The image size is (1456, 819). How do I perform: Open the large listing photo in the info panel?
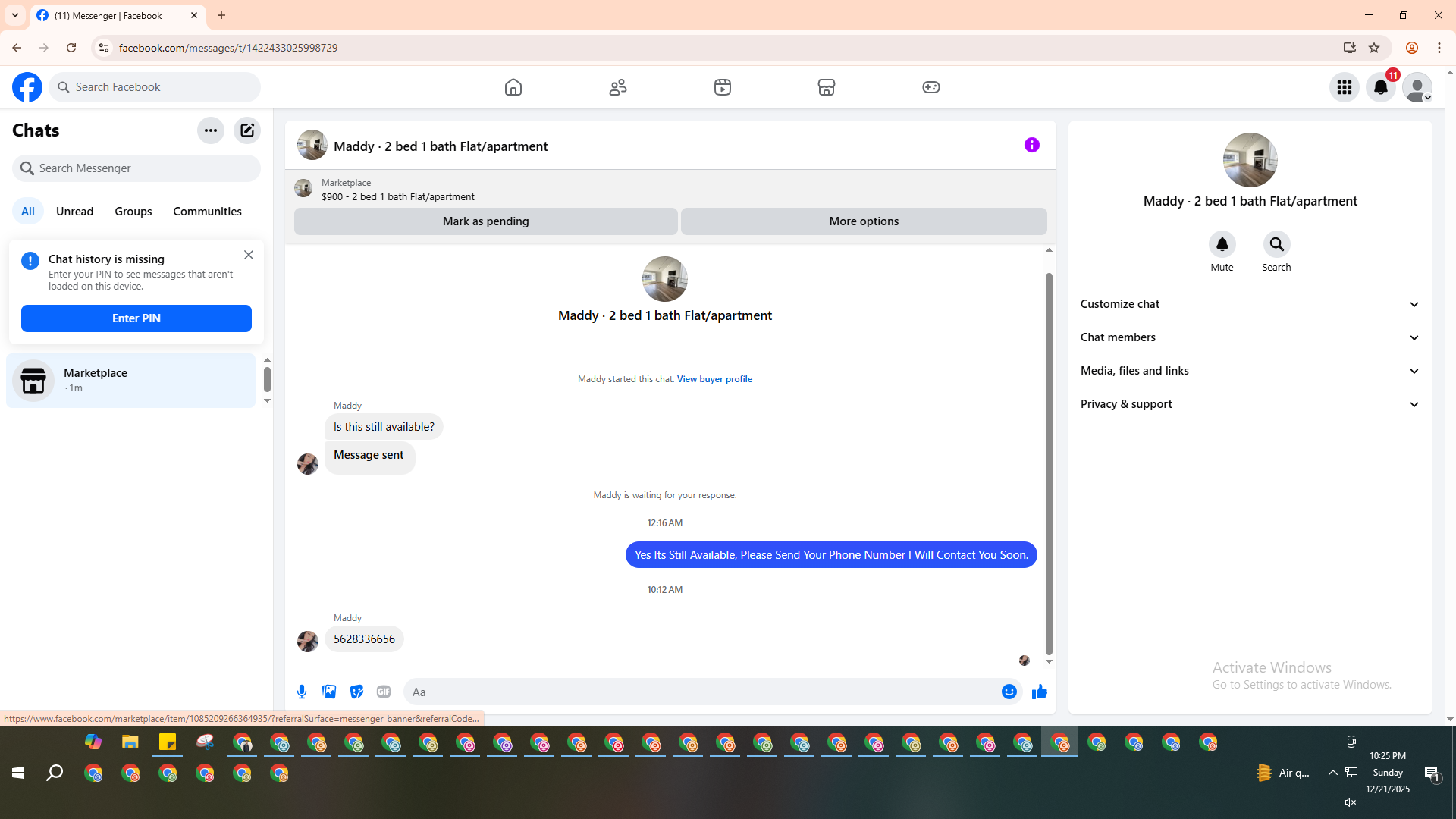[x=1250, y=160]
